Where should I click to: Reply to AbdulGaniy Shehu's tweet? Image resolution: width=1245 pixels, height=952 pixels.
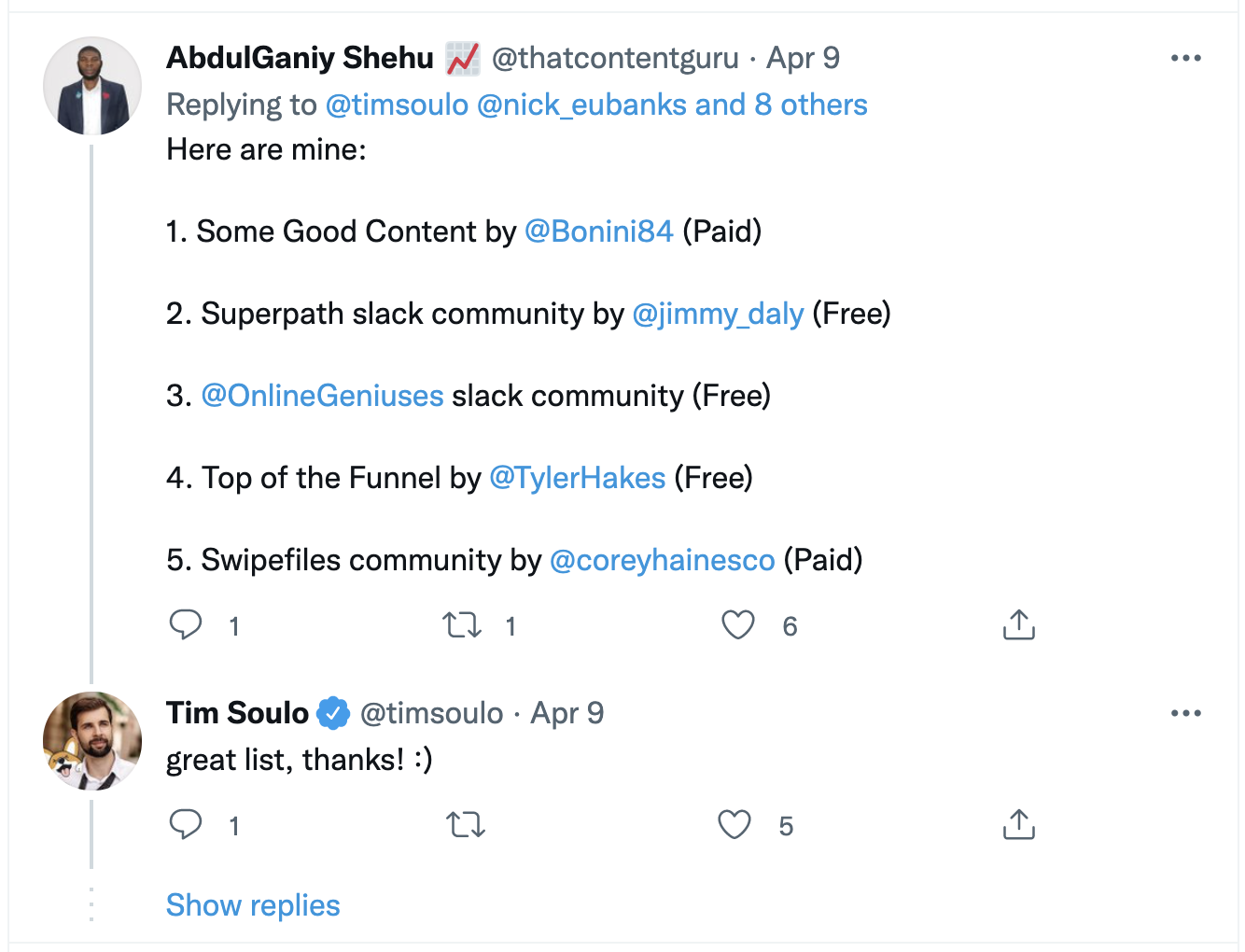[x=186, y=624]
